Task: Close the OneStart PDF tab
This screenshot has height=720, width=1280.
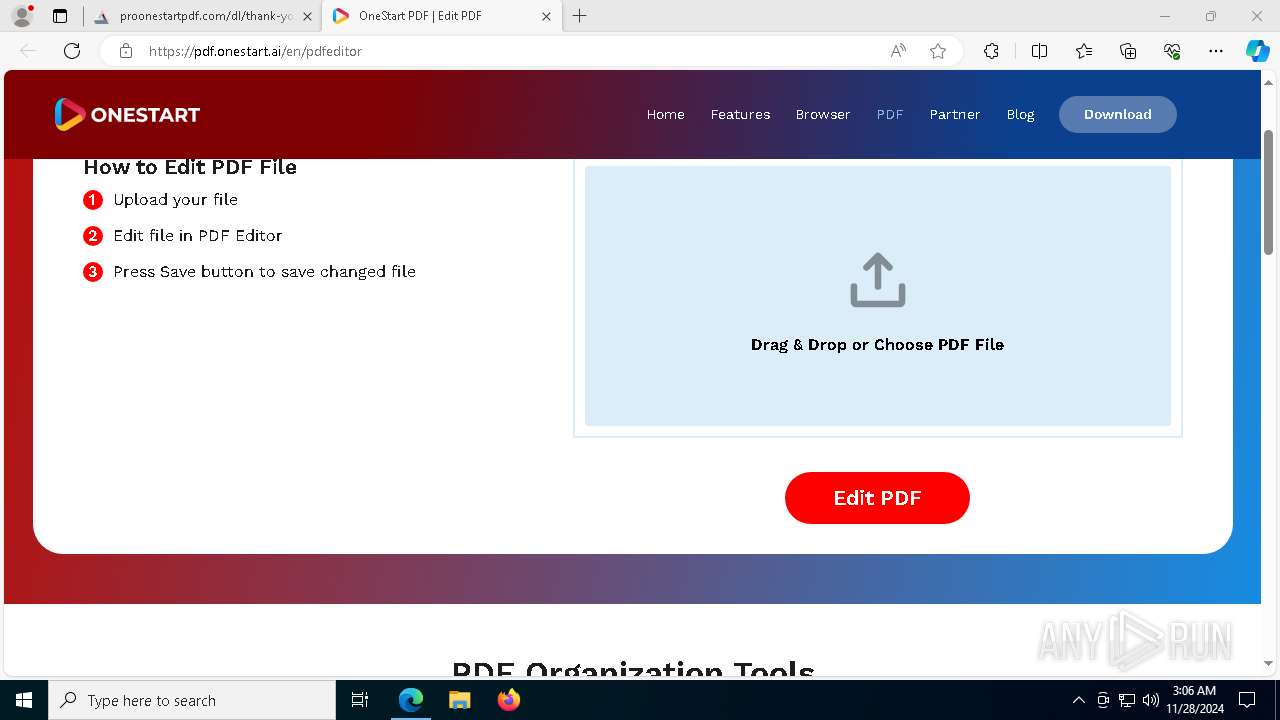Action: click(546, 16)
